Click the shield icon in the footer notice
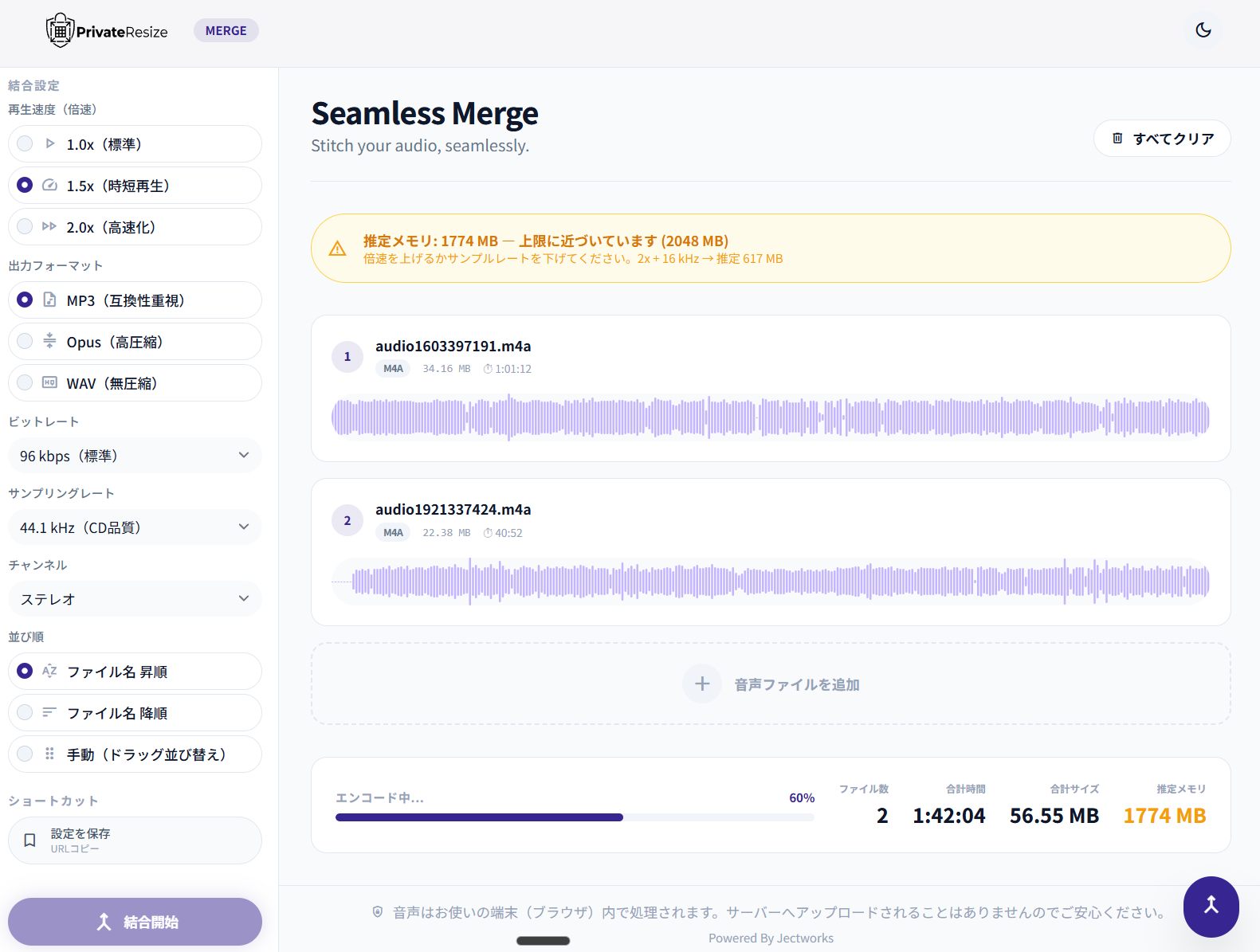Screen dimensions: 1260x952 pos(378,912)
